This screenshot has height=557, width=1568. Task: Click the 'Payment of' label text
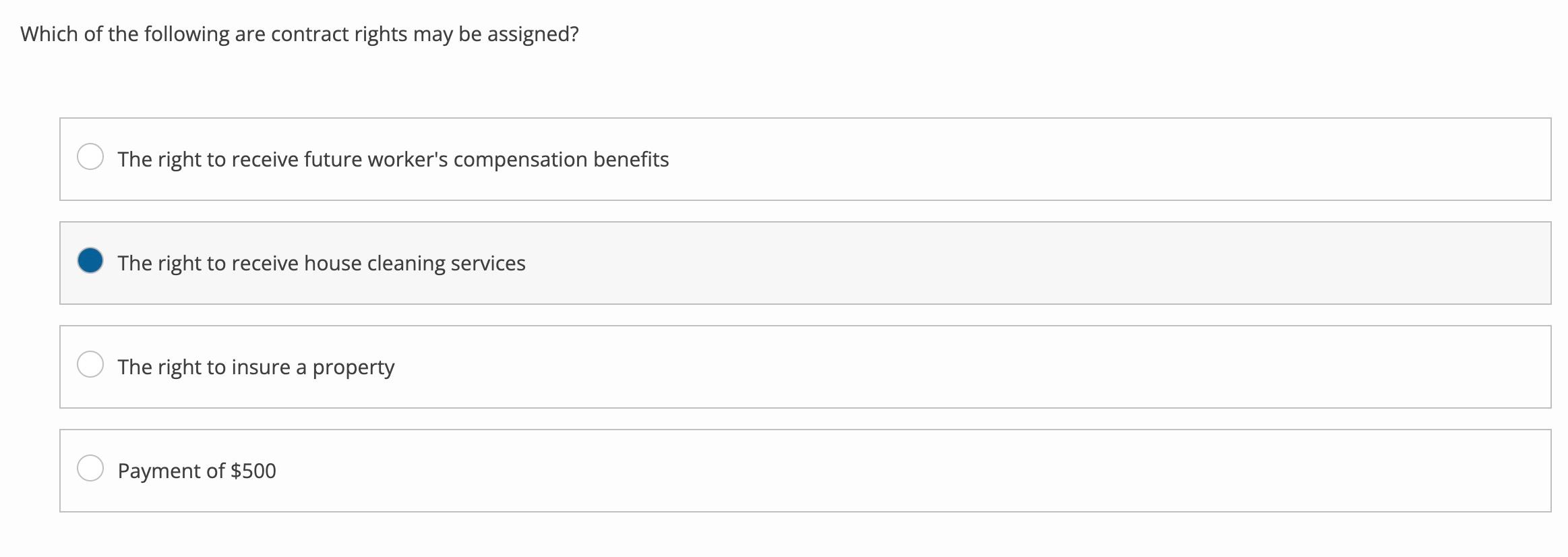171,471
